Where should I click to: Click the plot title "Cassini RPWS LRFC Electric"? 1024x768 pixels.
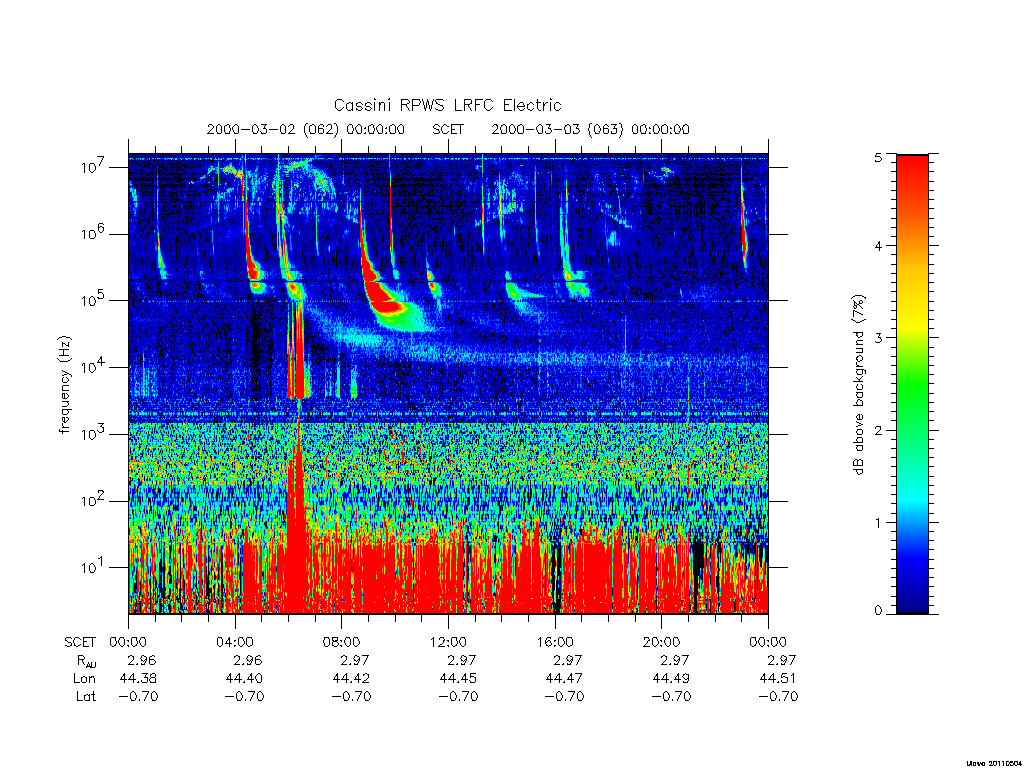tap(447, 105)
